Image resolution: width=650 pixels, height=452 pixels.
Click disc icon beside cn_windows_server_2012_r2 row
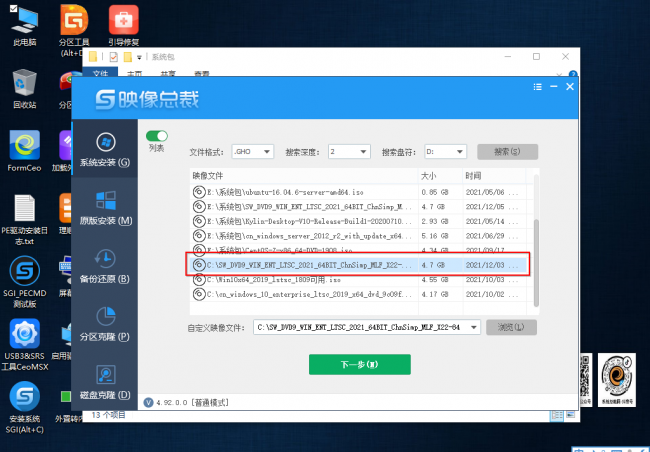click(x=199, y=236)
